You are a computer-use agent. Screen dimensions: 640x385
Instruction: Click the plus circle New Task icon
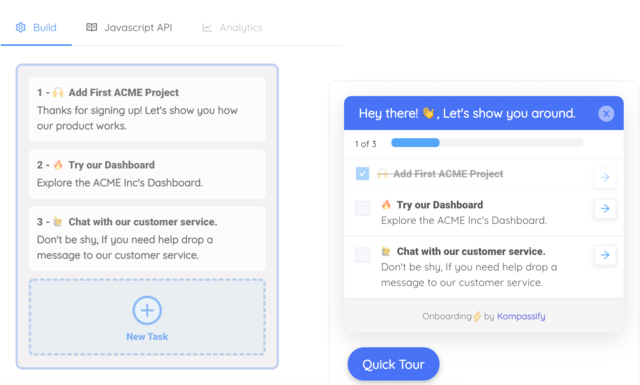point(147,310)
